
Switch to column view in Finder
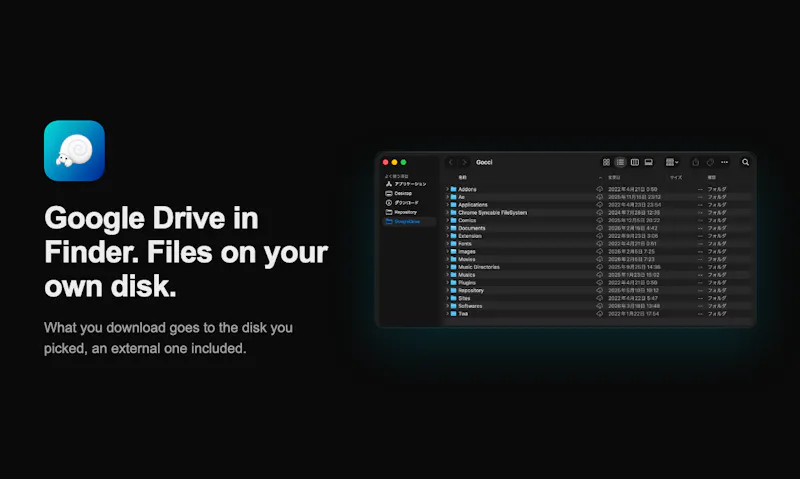pyautogui.click(x=635, y=162)
